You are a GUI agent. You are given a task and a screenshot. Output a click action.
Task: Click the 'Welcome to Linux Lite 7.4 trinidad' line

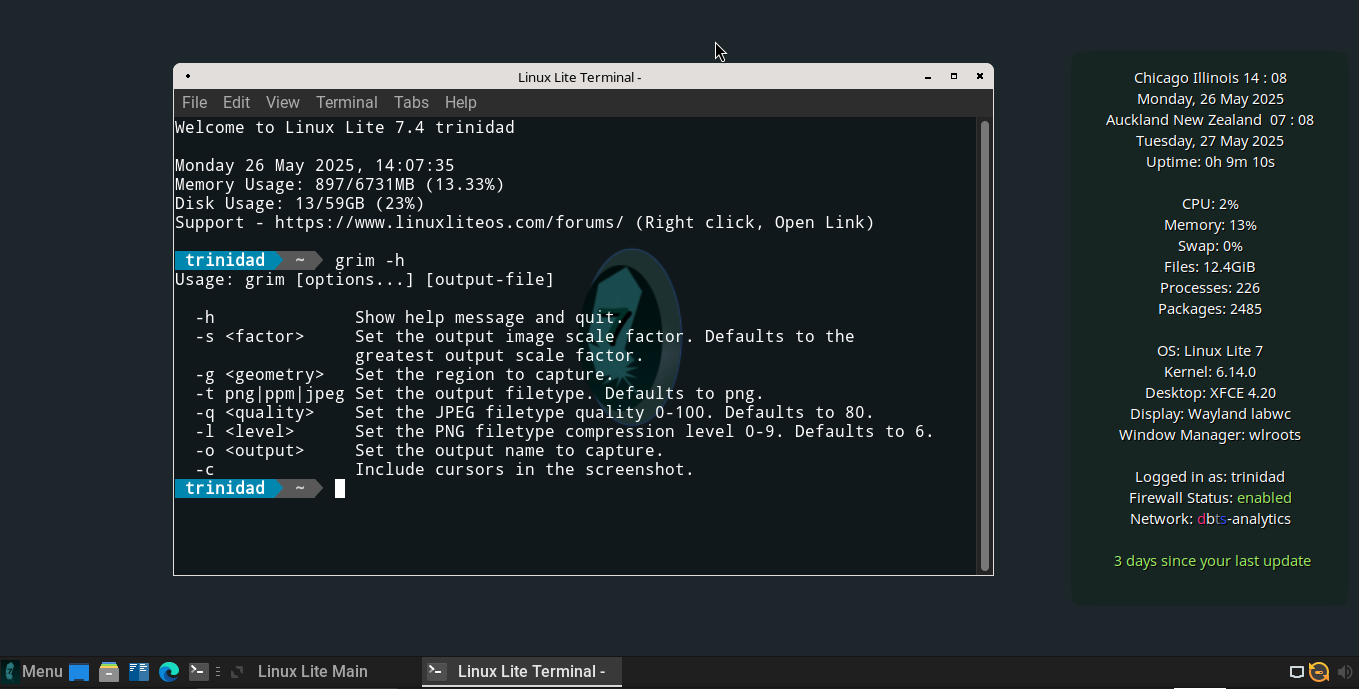click(x=345, y=128)
